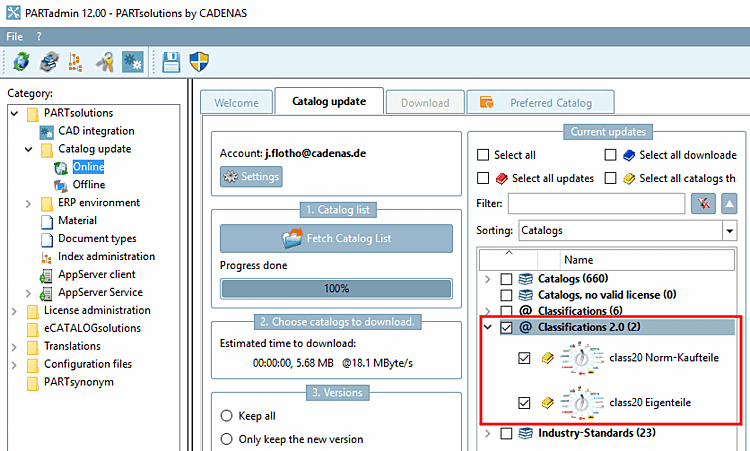Click the class20 Norm-Kaufteile catalog thumbnail
Image resolution: width=750 pixels, height=451 pixels.
(x=581, y=358)
